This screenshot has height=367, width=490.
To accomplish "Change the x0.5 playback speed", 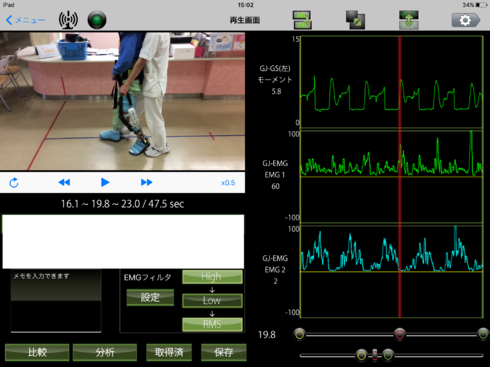I will (228, 183).
